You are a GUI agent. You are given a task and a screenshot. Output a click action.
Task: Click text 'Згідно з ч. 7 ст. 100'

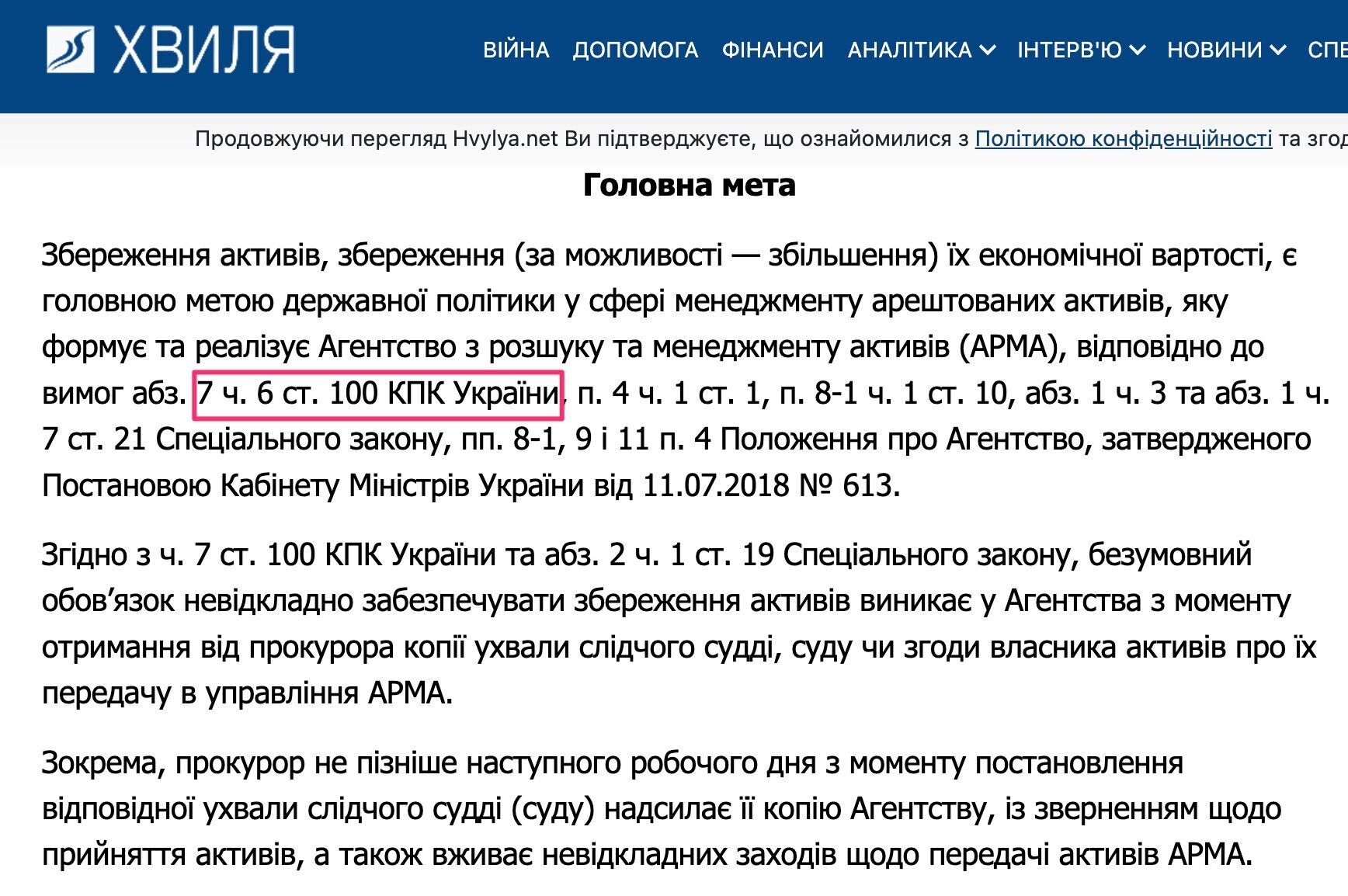coord(179,555)
